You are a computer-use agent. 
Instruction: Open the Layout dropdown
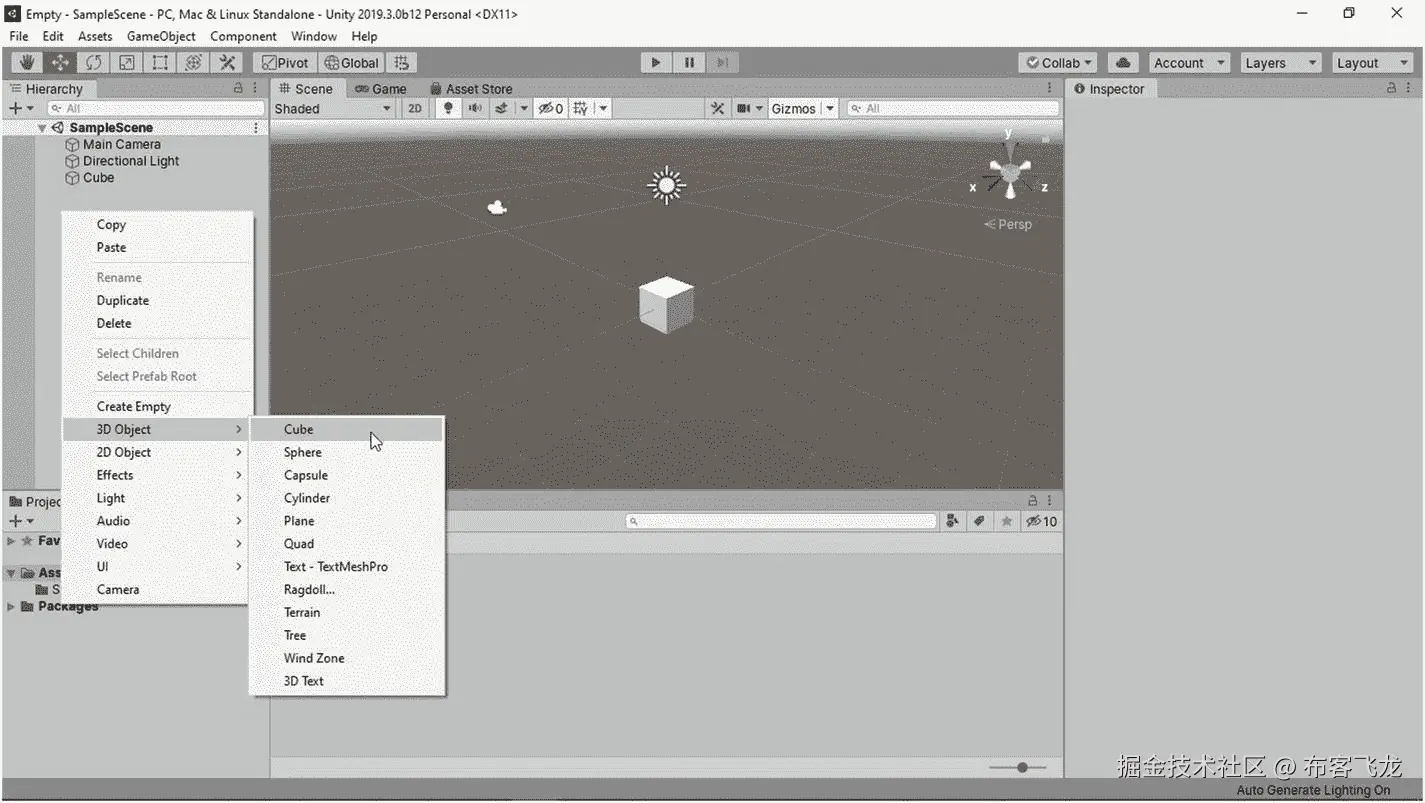tap(1371, 62)
